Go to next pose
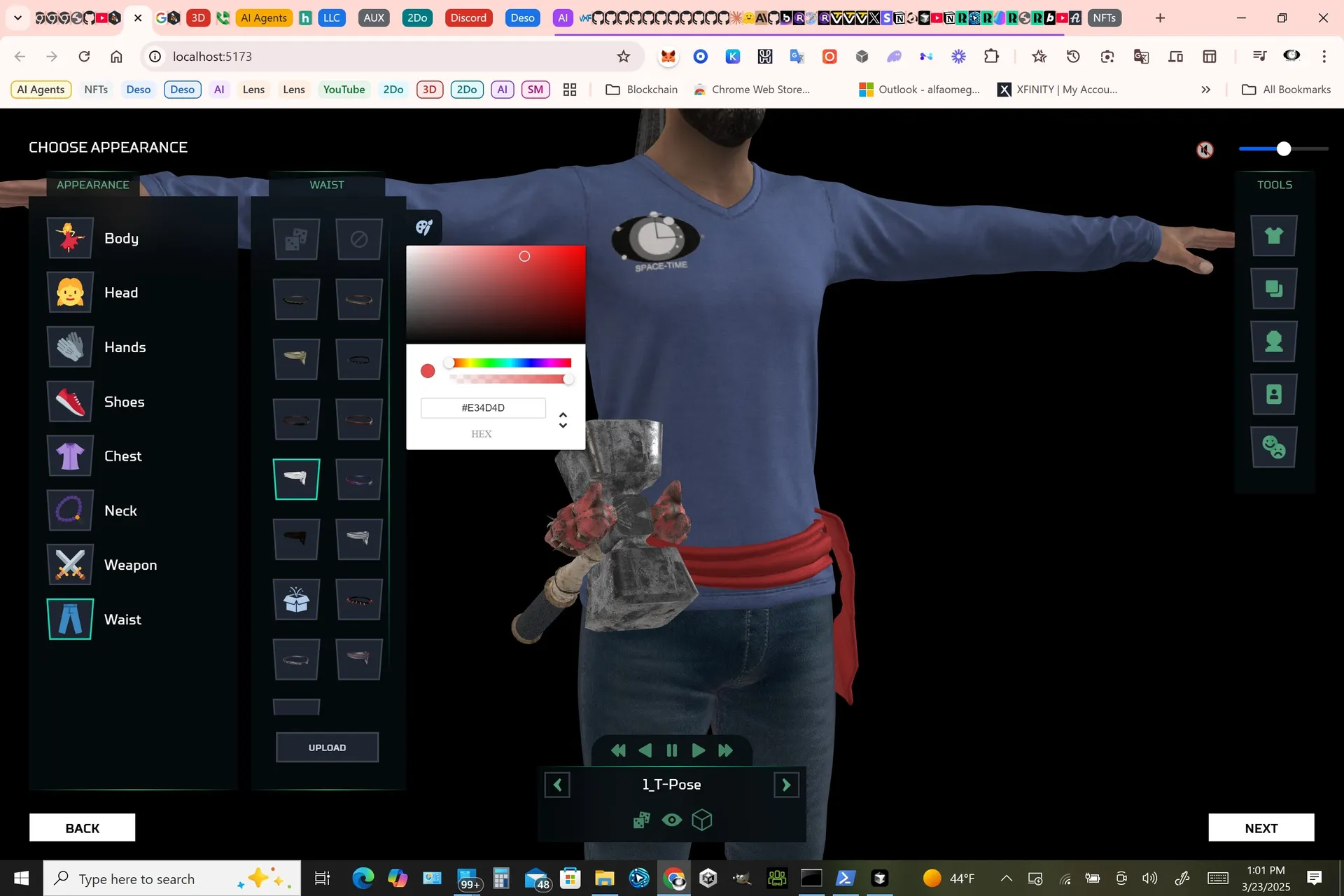 (786, 785)
